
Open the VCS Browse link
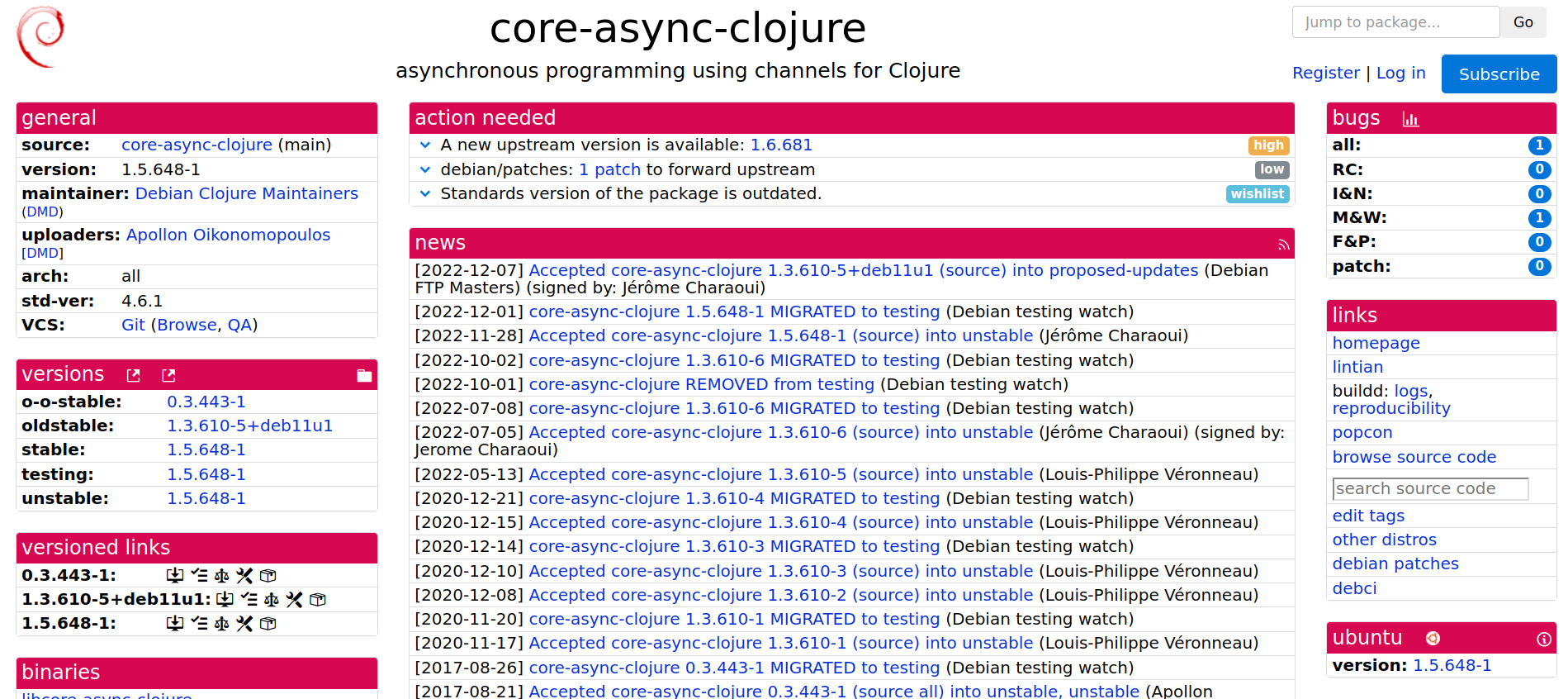[x=187, y=326]
